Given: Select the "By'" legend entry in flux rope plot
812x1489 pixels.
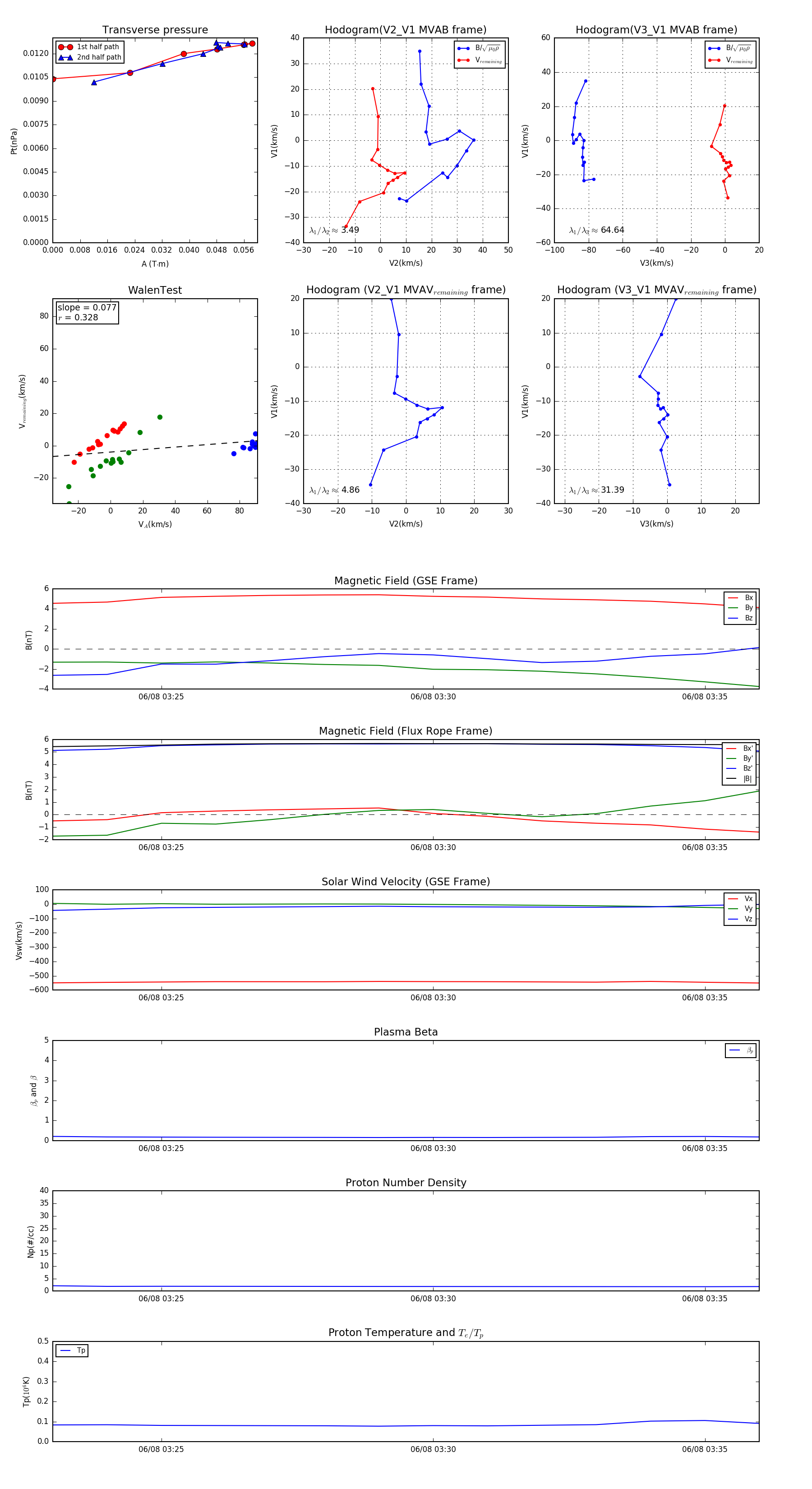Looking at the screenshot, I should pyautogui.click(x=740, y=758).
